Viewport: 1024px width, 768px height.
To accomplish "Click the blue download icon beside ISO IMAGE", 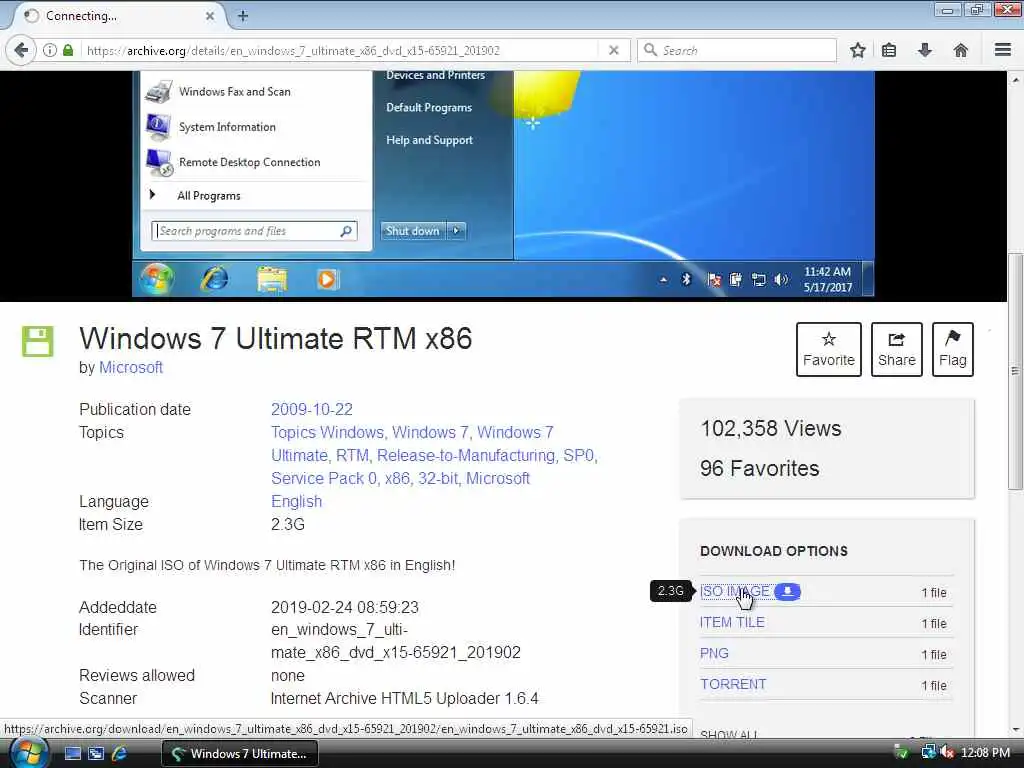I will [788, 592].
